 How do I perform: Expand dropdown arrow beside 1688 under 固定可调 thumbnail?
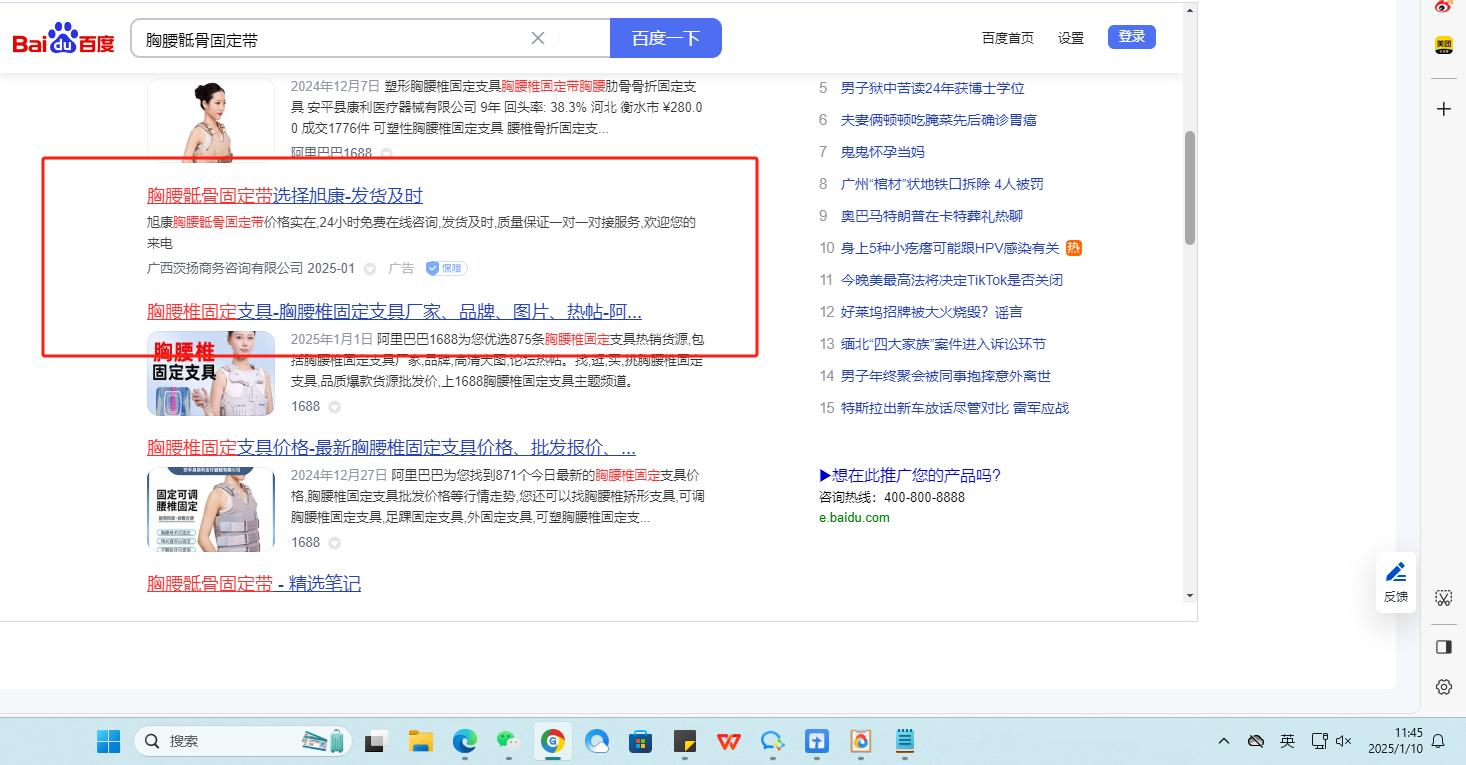click(x=335, y=543)
